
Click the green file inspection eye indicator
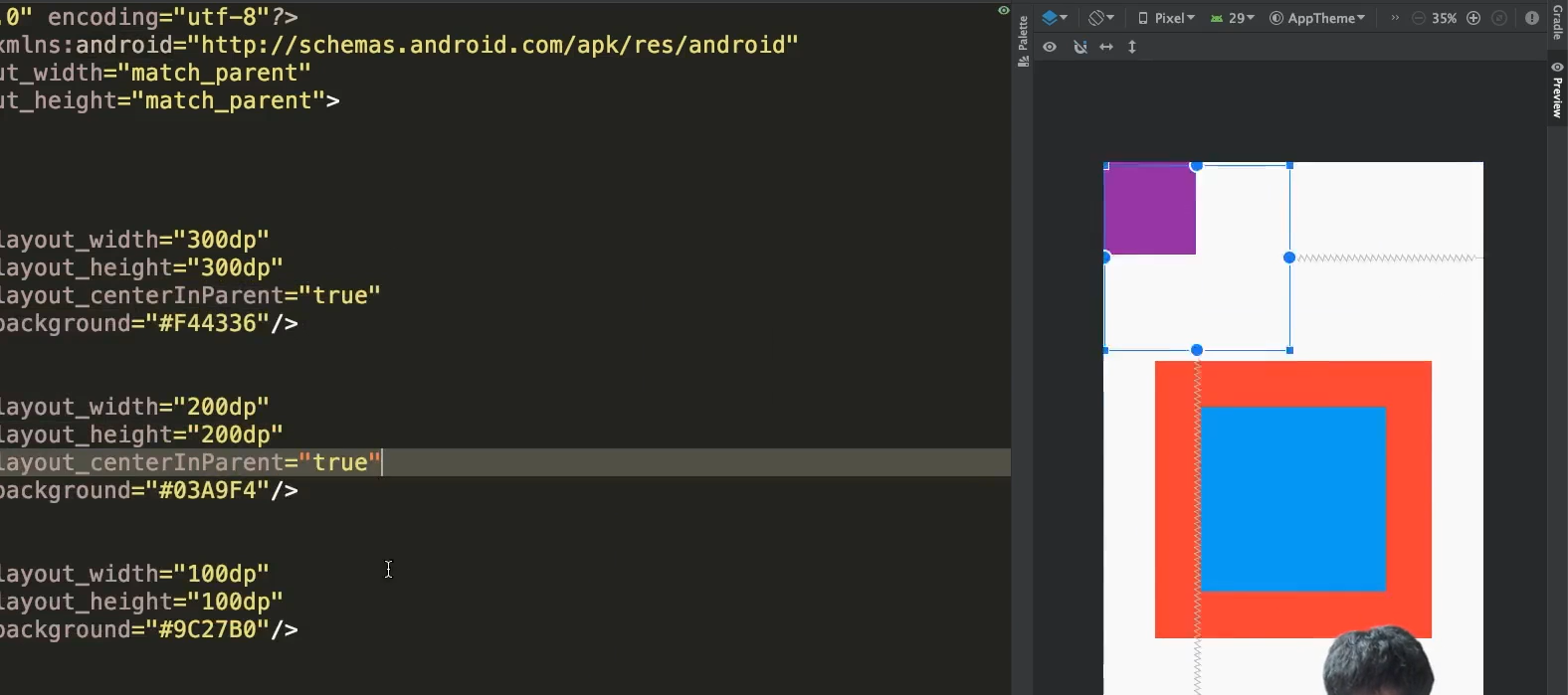(x=1003, y=11)
